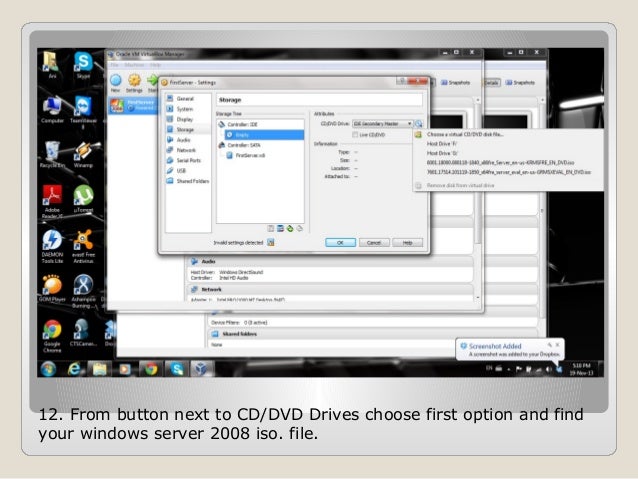Screen dimensions: 638x479
Task: Select the Recycle Bin desktop icon
Action: 52,155
